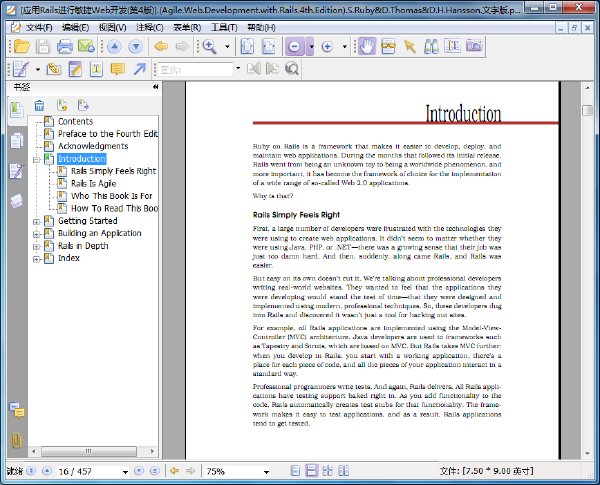Open the Comments panel in the sidebar
Screen dimensions: 600x485
(x=17, y=410)
